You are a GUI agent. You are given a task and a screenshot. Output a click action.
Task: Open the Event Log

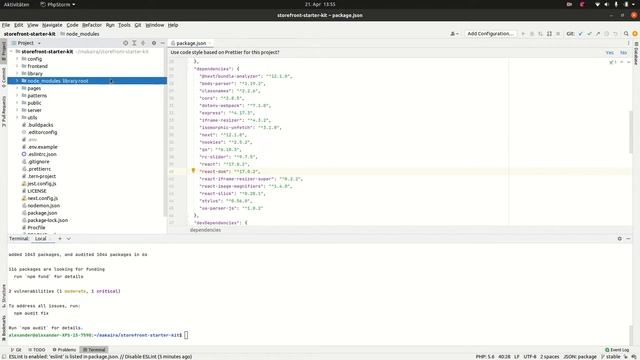[617, 350]
